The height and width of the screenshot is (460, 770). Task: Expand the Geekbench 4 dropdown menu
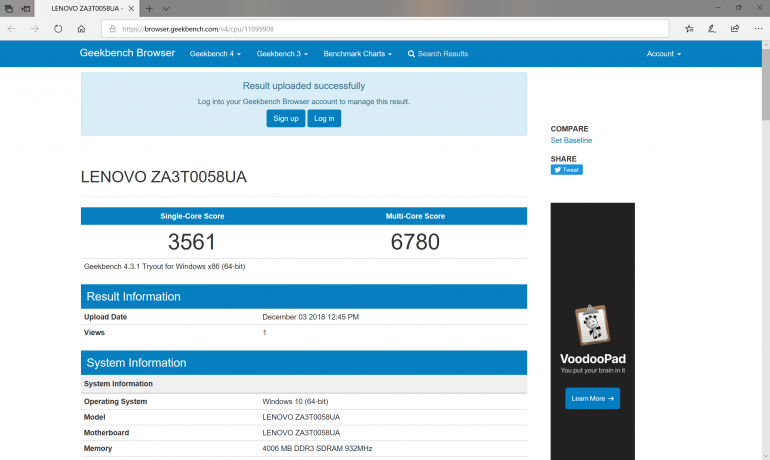215,54
